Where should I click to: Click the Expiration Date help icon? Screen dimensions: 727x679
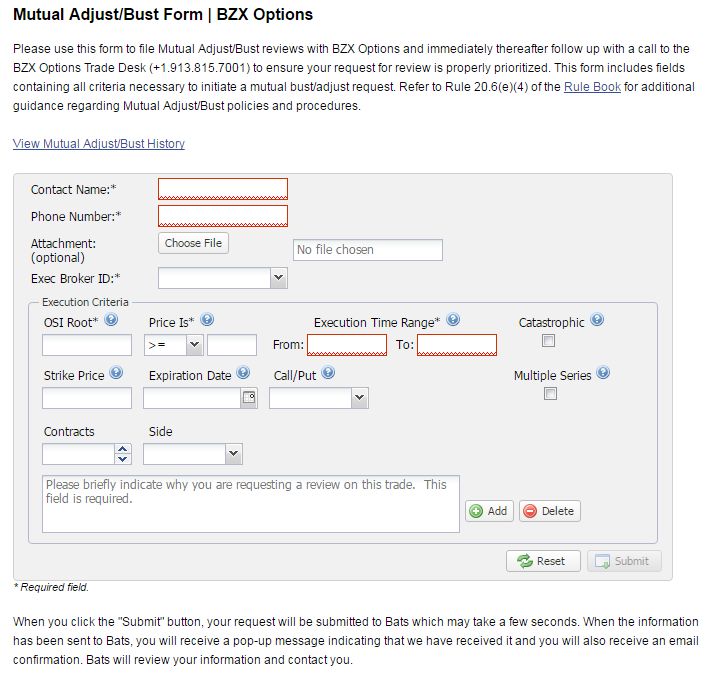[x=243, y=372]
